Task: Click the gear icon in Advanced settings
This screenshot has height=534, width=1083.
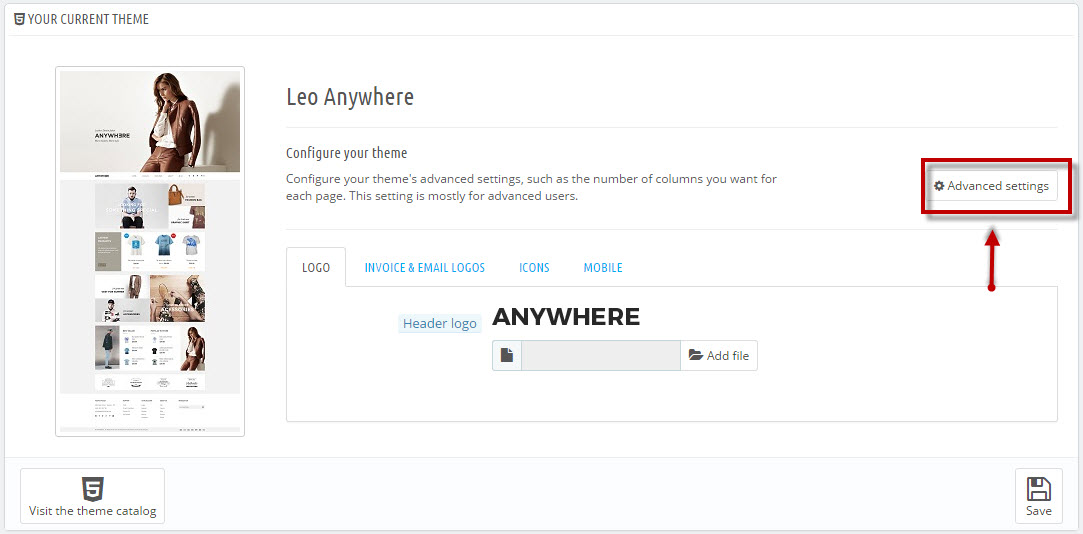Action: tap(939, 187)
